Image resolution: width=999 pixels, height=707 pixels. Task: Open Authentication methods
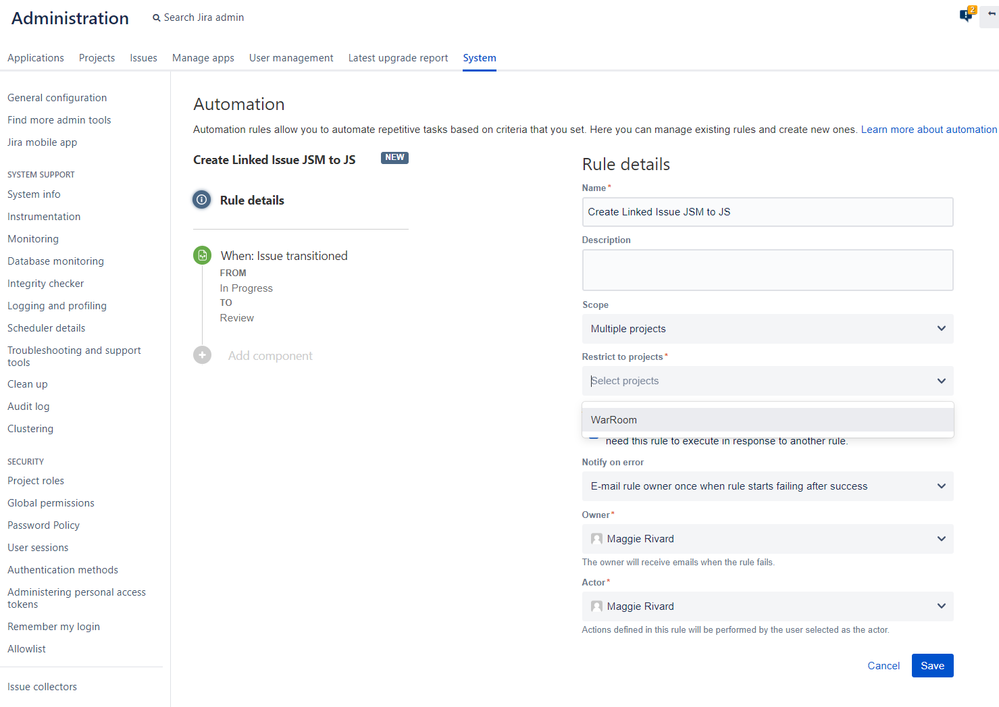click(63, 570)
